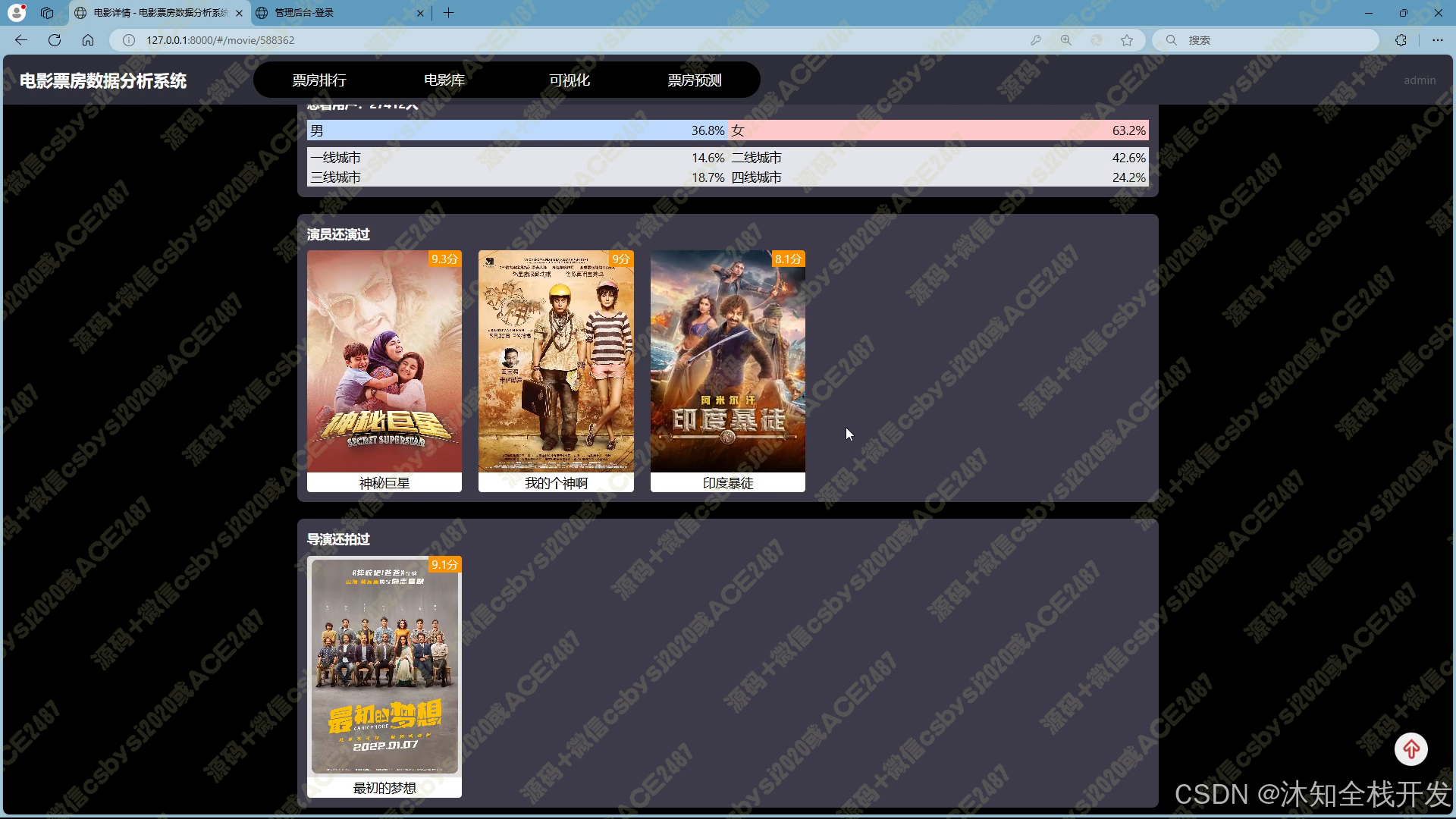The image size is (1456, 819).
Task: Open the 可视化 navigation item
Action: 570,80
